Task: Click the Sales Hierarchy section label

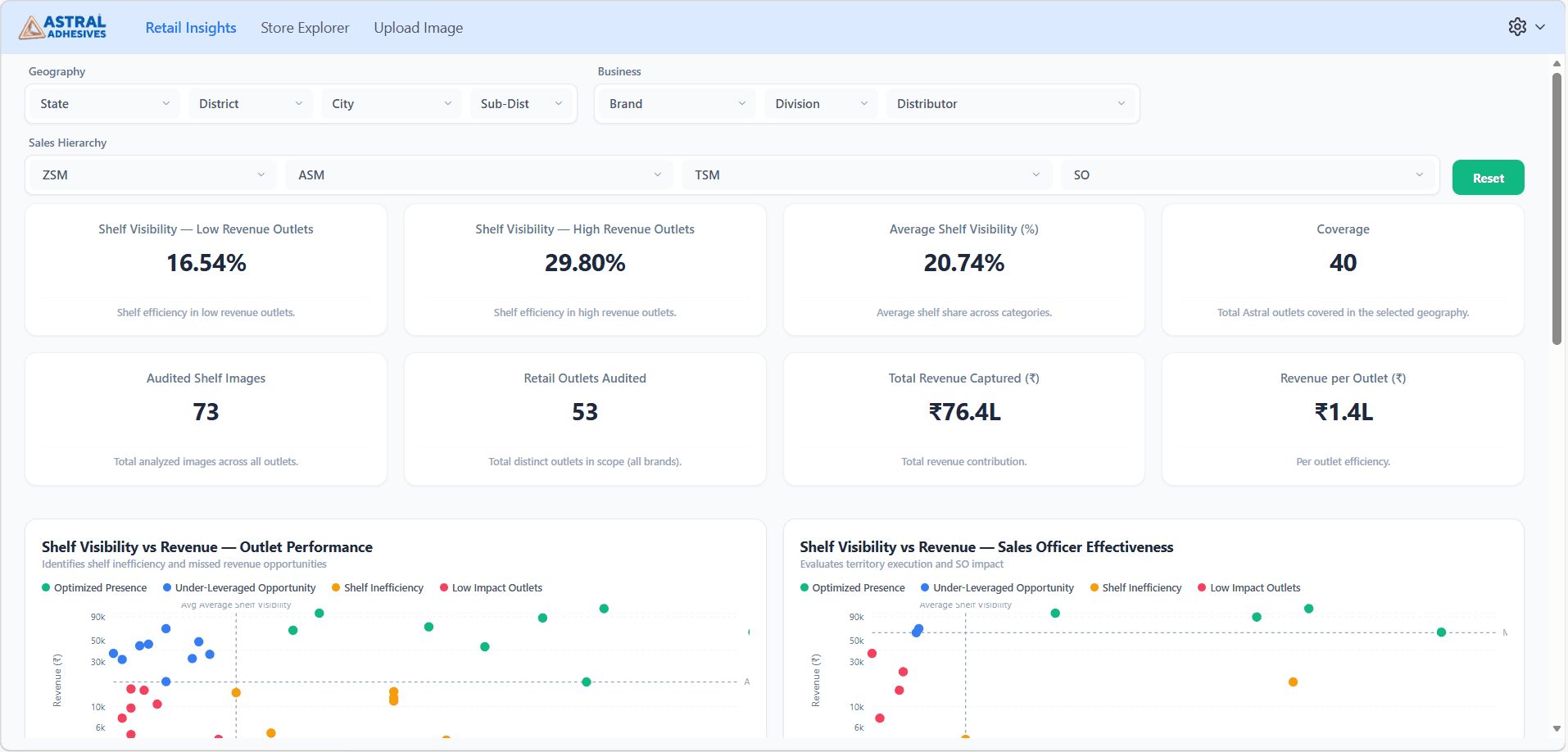Action: [x=68, y=143]
